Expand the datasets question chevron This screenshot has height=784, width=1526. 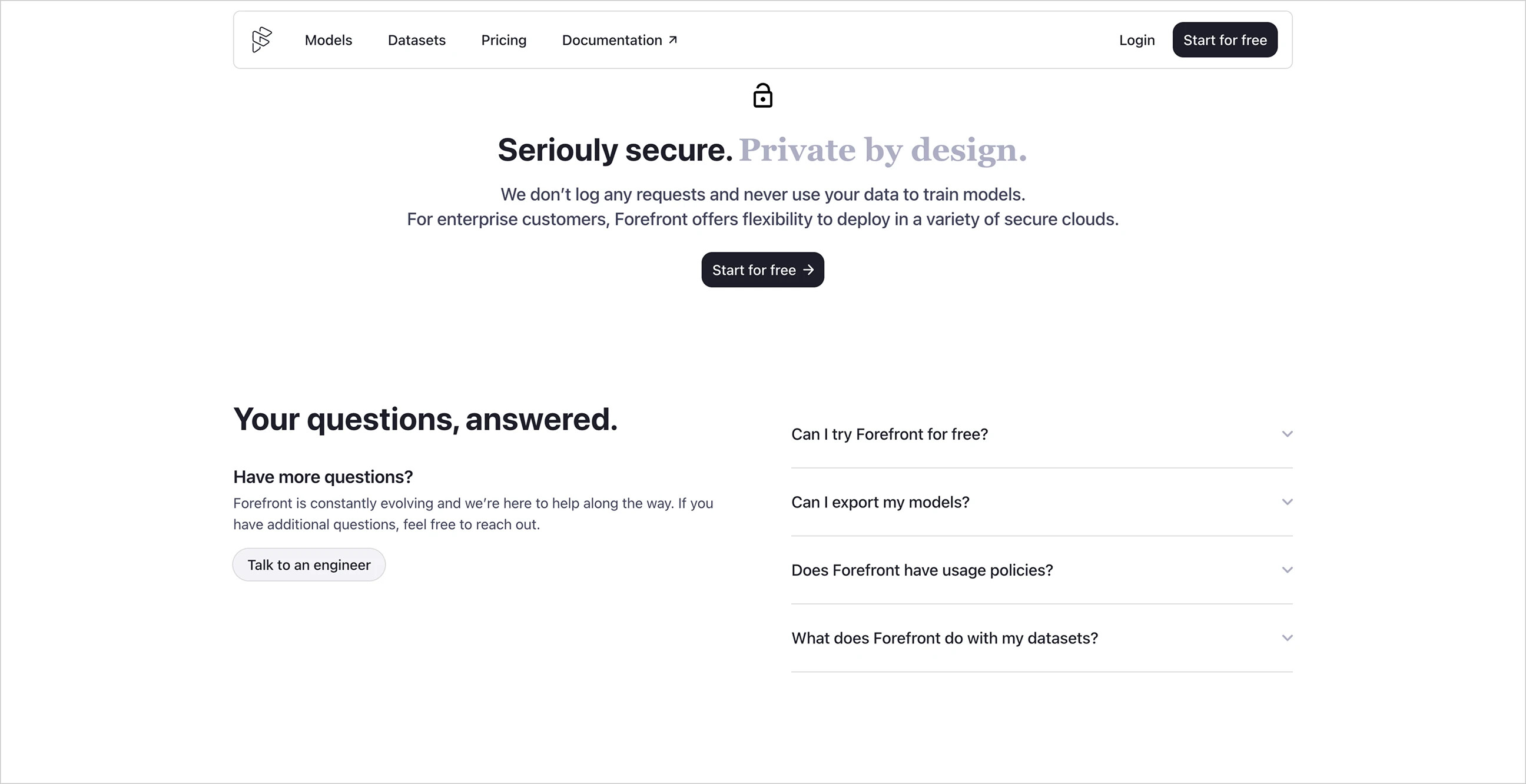[x=1286, y=639]
